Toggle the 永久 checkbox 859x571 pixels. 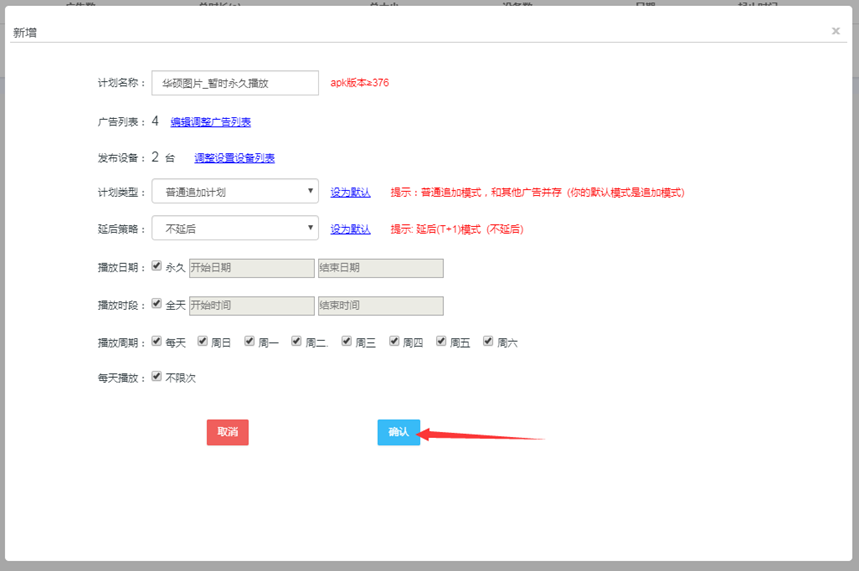(x=157, y=267)
